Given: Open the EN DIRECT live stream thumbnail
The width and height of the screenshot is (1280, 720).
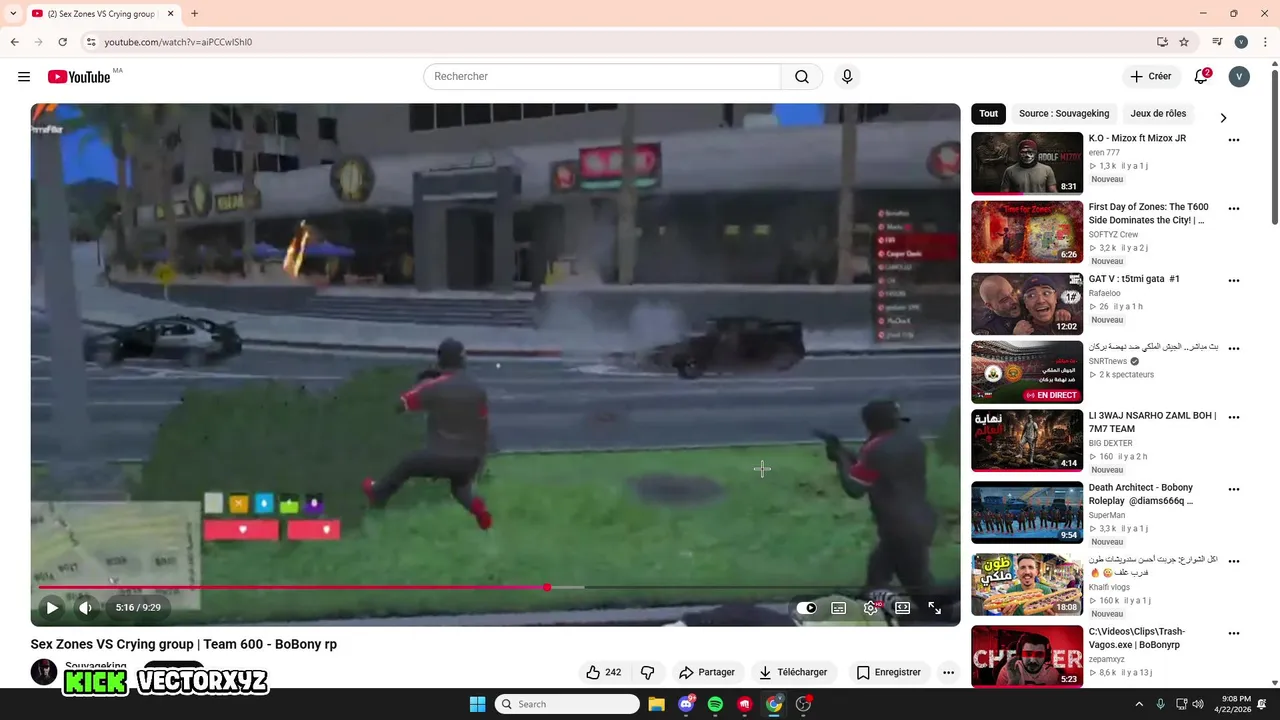Looking at the screenshot, I should point(1027,372).
